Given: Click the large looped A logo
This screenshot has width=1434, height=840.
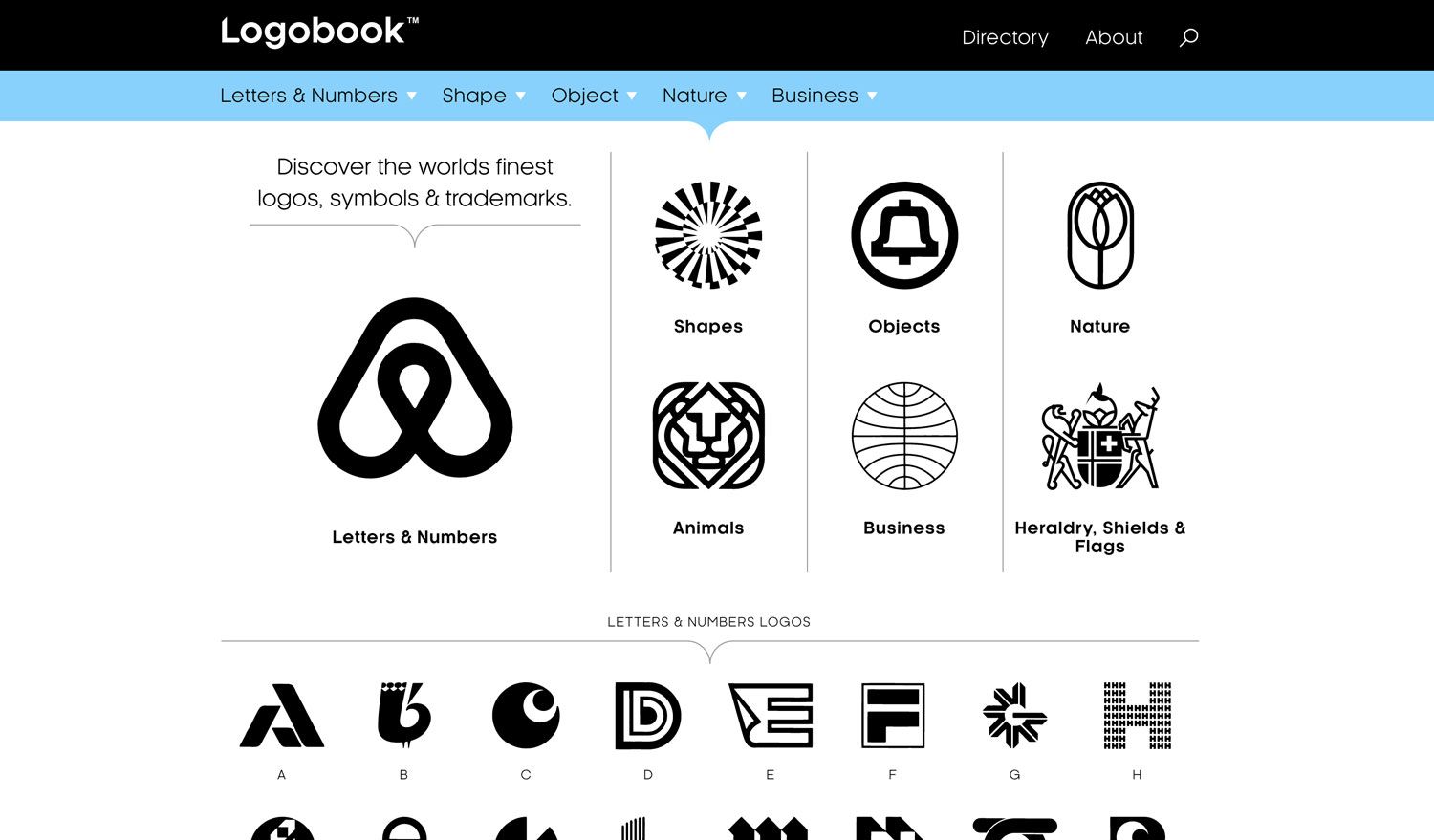Looking at the screenshot, I should (415, 388).
